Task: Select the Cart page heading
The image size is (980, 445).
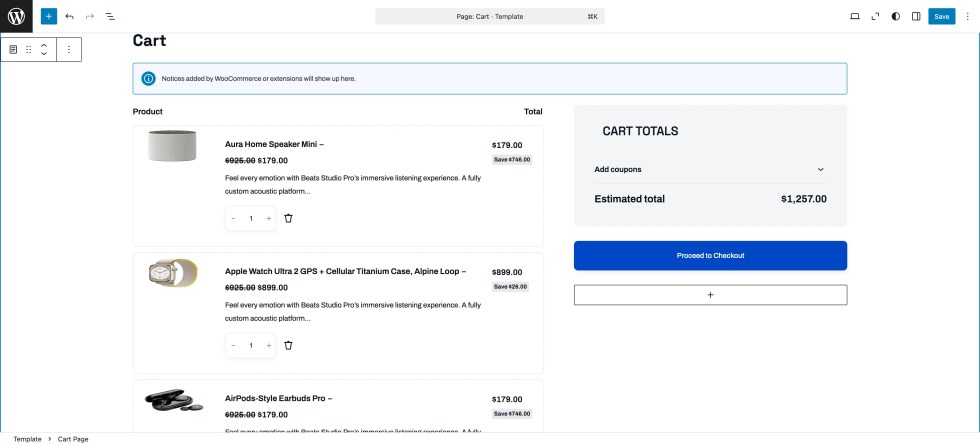Action: (149, 41)
